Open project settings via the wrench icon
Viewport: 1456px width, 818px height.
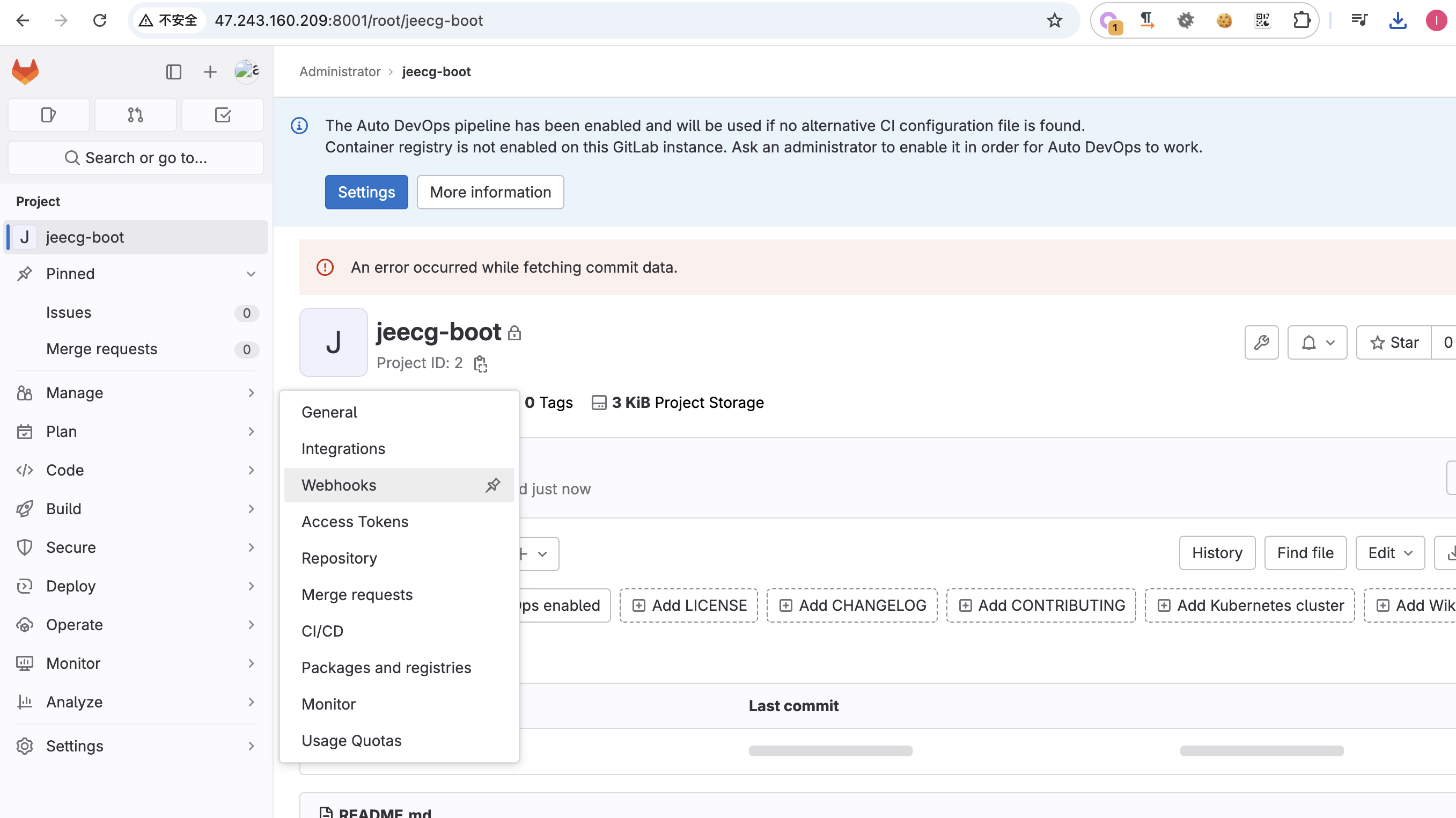(1262, 342)
